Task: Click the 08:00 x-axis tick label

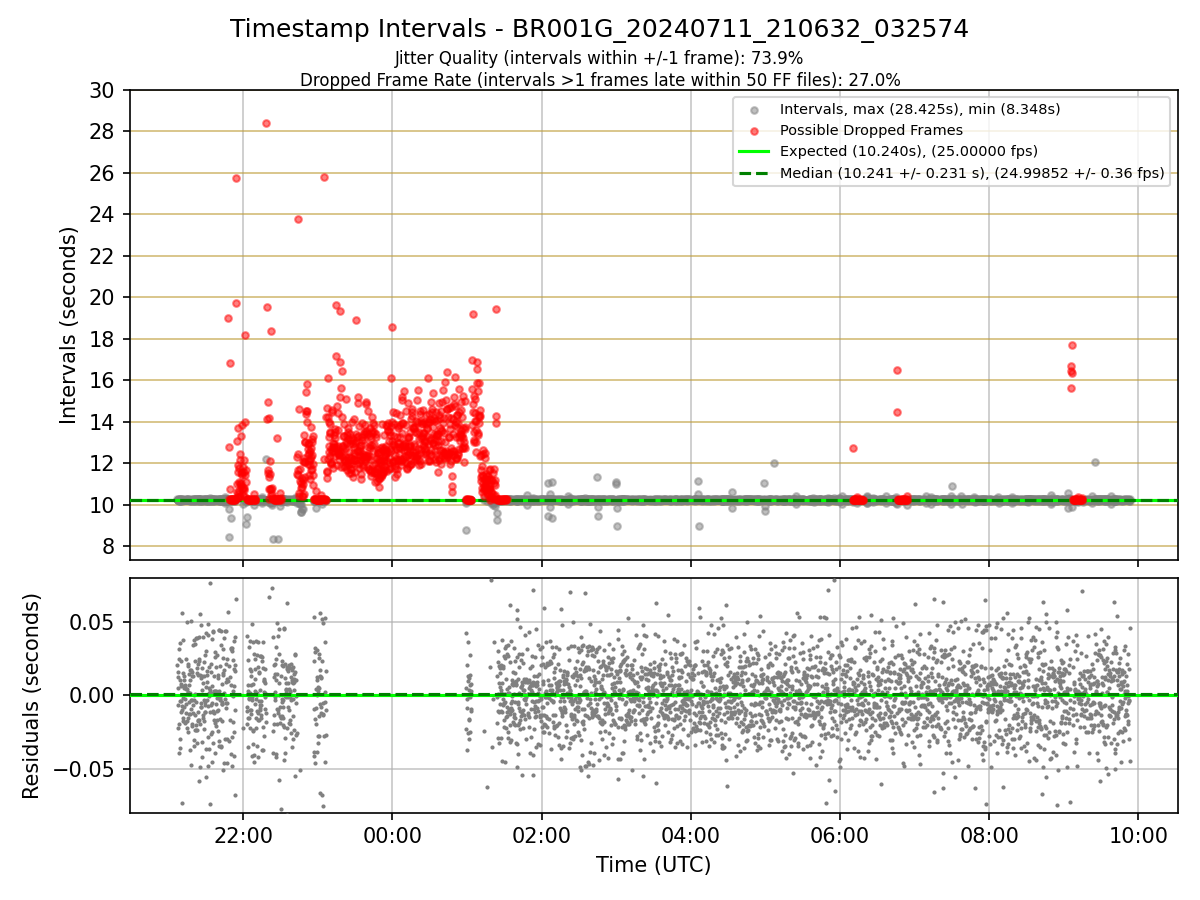Action: pos(989,834)
